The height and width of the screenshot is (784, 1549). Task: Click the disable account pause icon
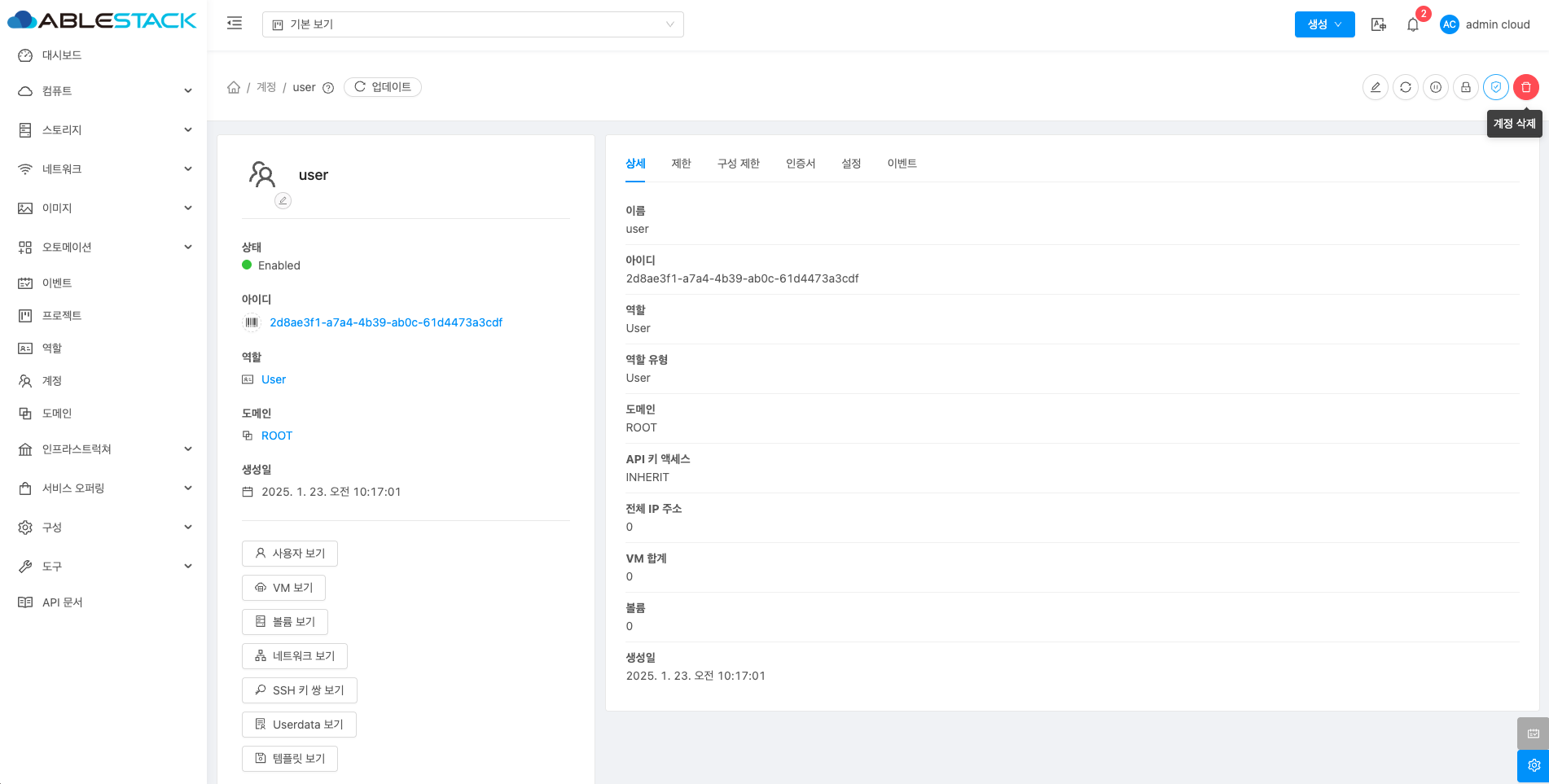[x=1436, y=87]
